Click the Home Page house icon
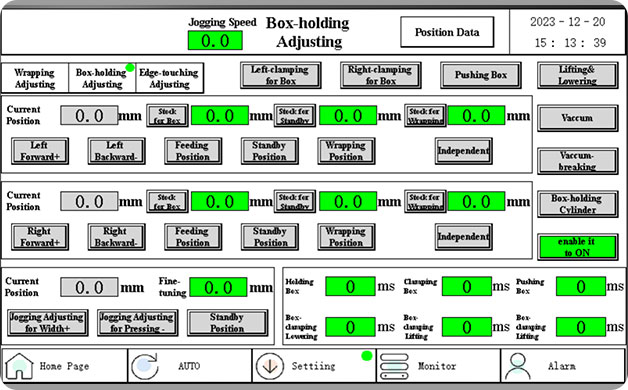The image size is (628, 390). pyautogui.click(x=18, y=366)
